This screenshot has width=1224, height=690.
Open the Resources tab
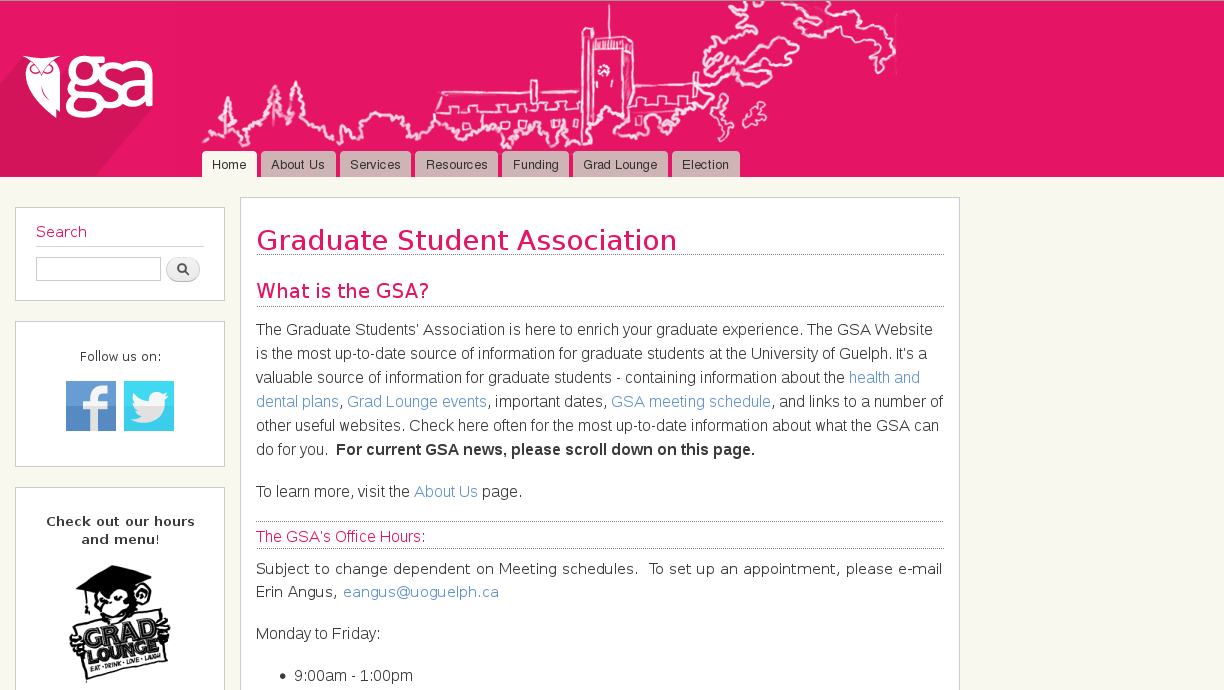457,165
